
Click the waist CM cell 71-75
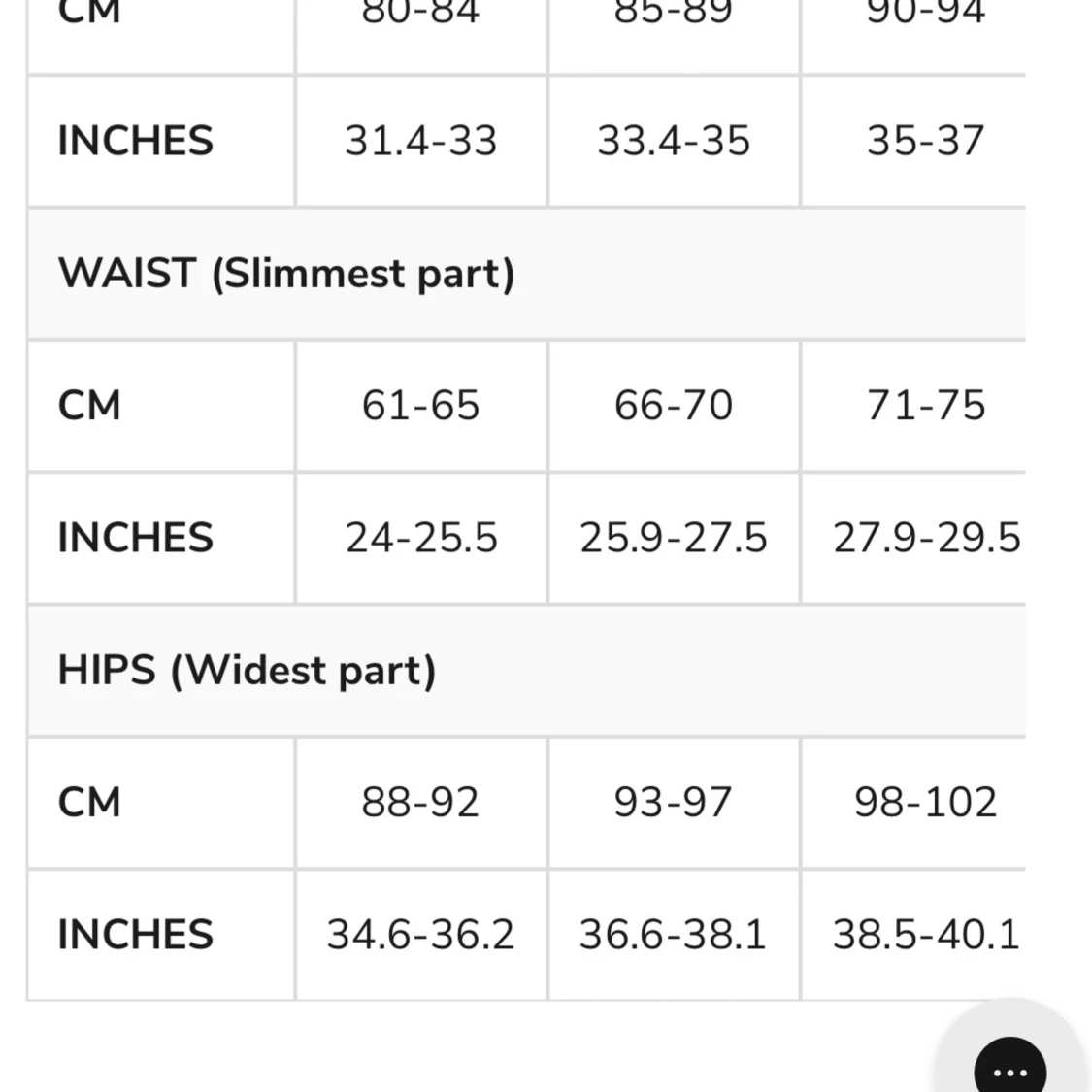913,406
